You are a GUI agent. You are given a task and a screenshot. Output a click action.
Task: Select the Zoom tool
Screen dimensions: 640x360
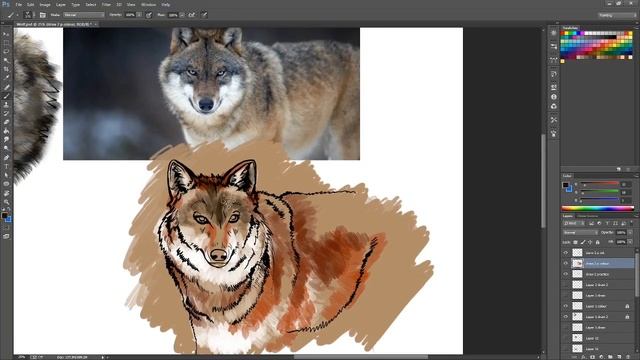pyautogui.click(x=6, y=202)
